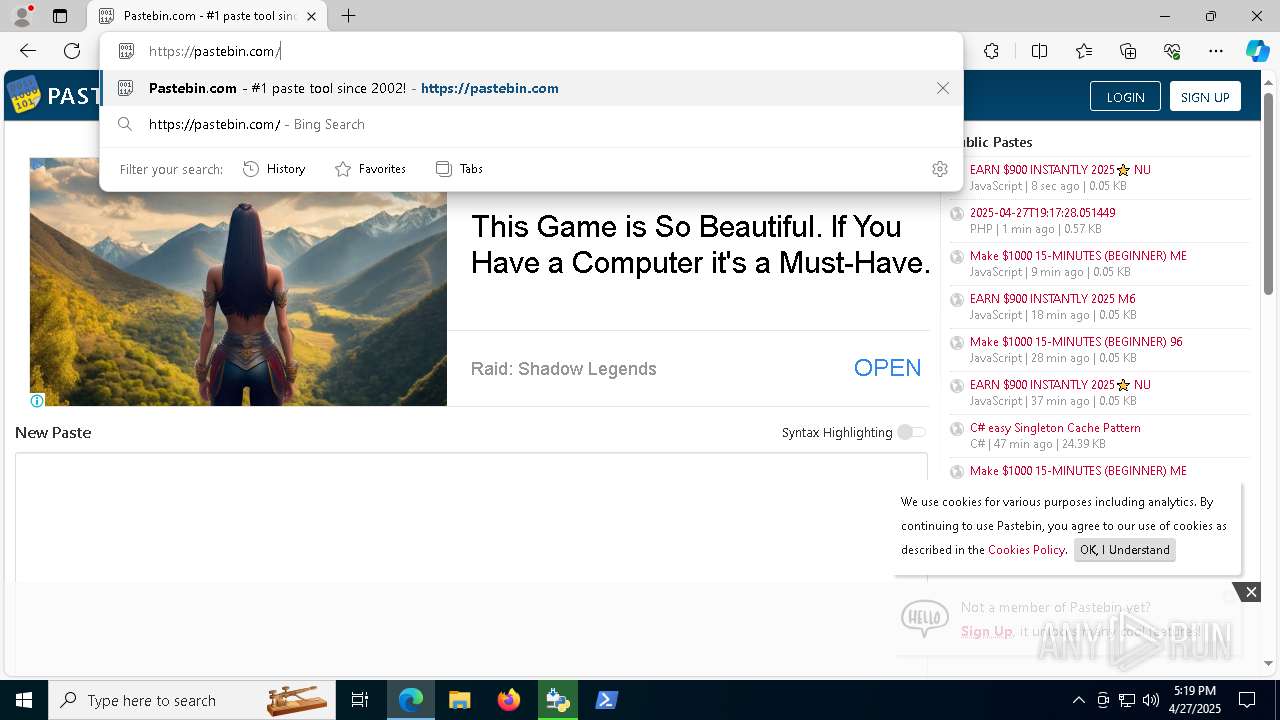
Task: Remove Pastebin.com suggestion with X
Action: click(x=943, y=88)
